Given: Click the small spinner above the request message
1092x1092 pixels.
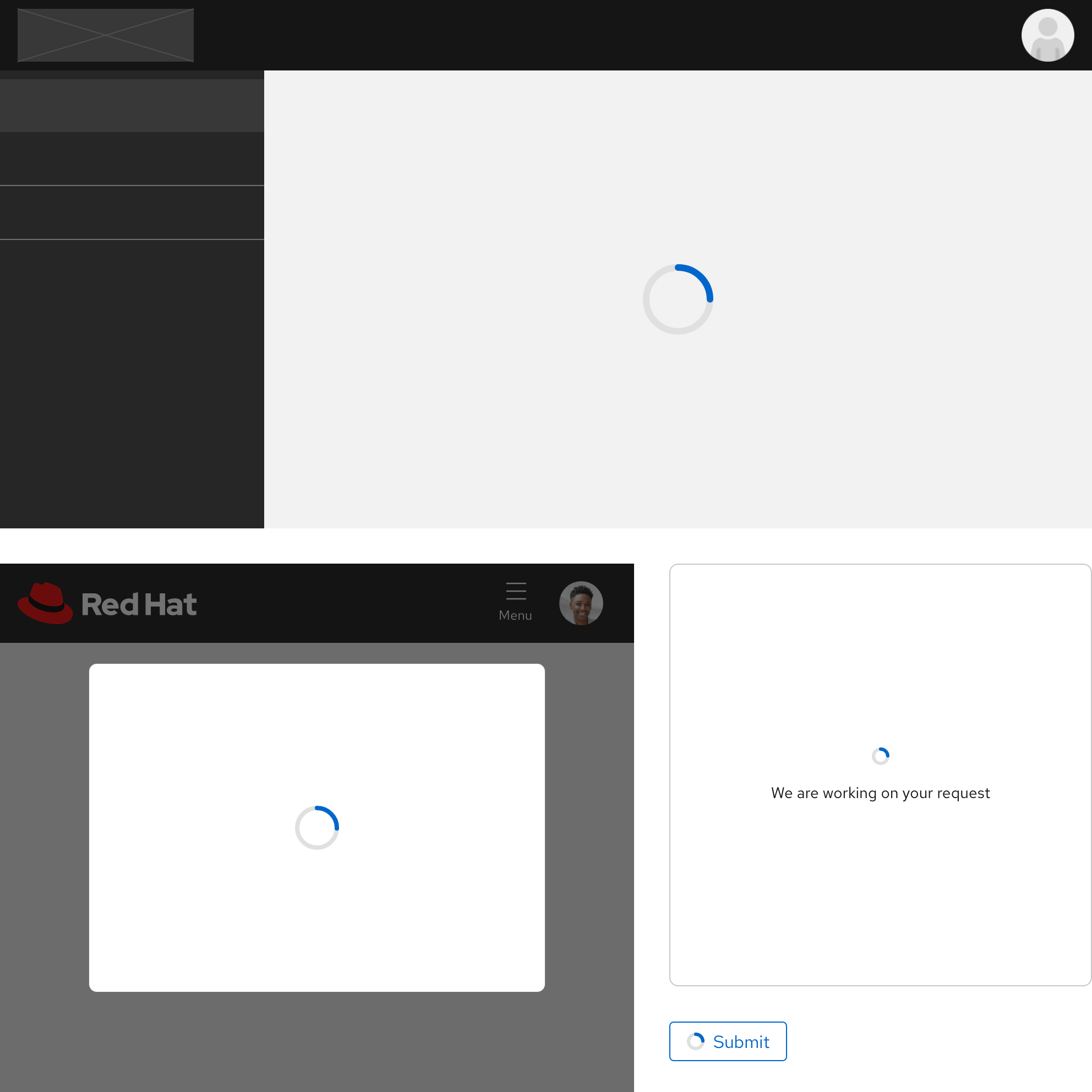Looking at the screenshot, I should 880,755.
